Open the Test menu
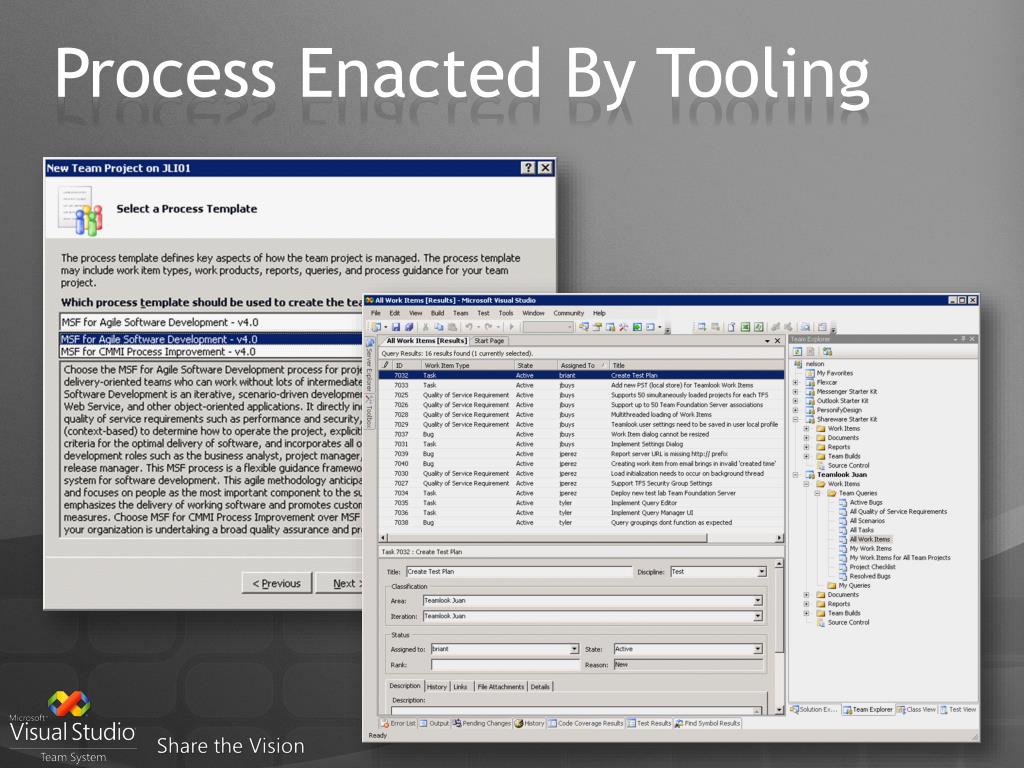The image size is (1024, 768). [x=483, y=313]
